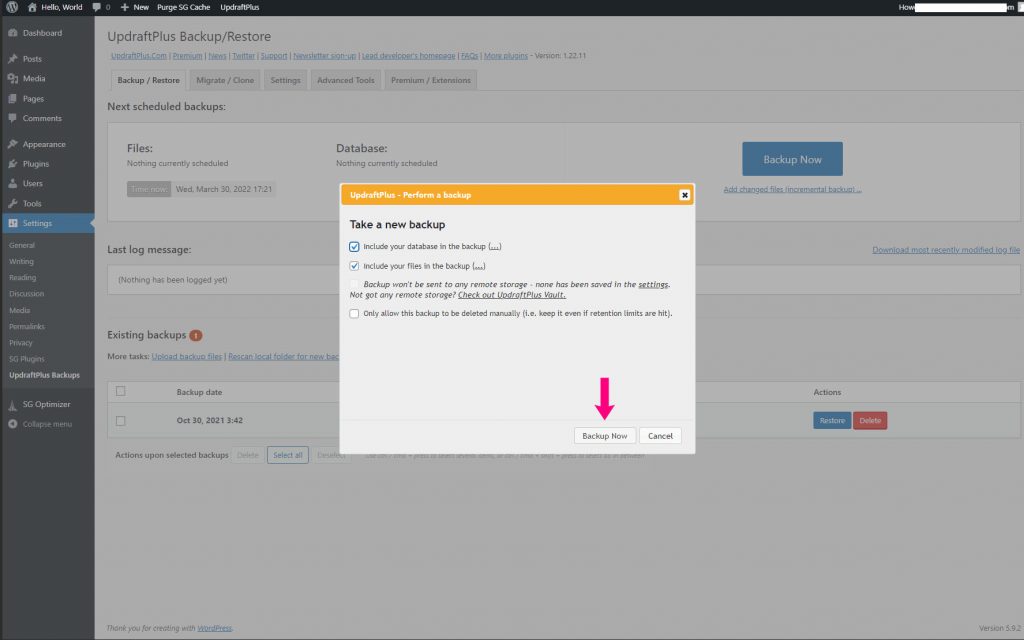Click the Appearance brush icon
Viewport: 1024px width, 640px height.
[x=12, y=144]
